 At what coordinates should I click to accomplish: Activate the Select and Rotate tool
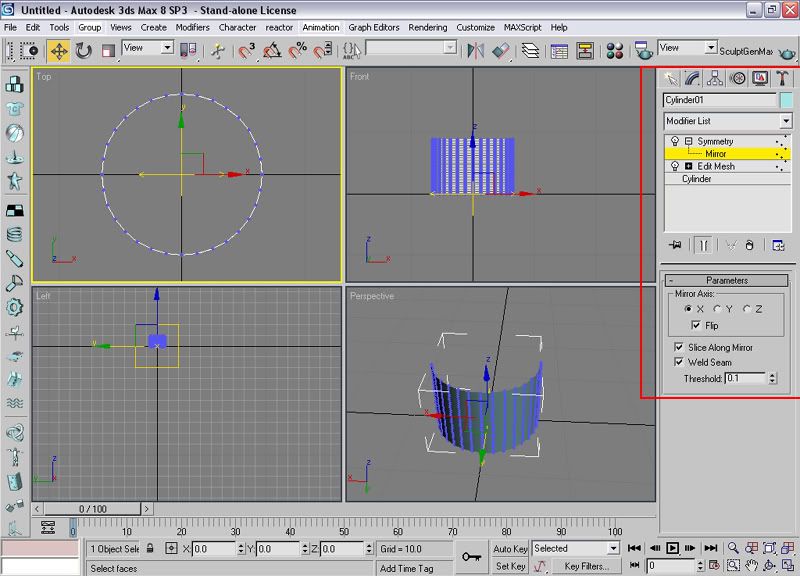click(x=84, y=51)
